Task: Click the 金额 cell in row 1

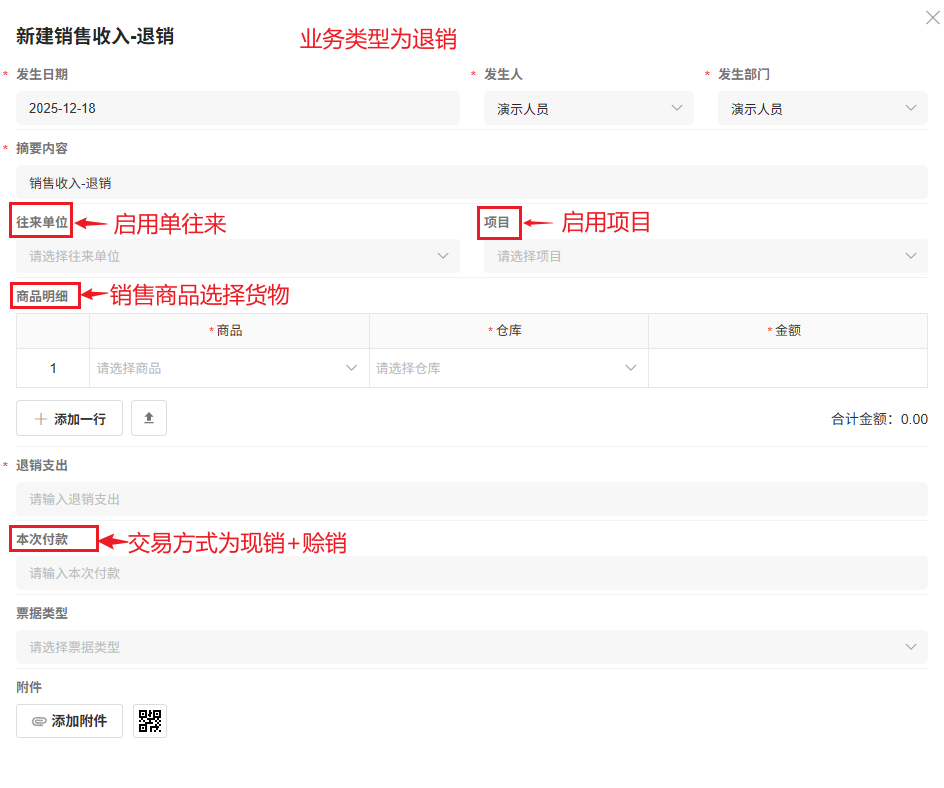Action: pos(788,368)
